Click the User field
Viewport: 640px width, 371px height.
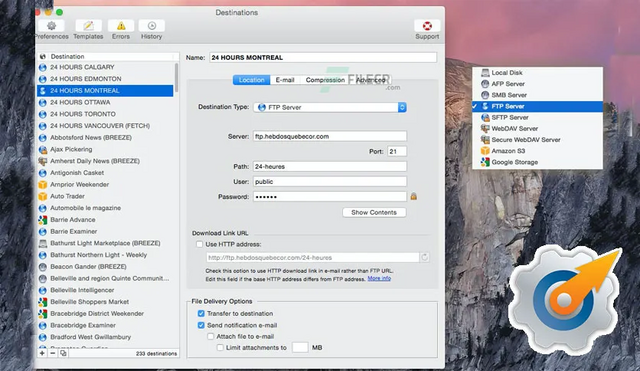click(x=330, y=182)
